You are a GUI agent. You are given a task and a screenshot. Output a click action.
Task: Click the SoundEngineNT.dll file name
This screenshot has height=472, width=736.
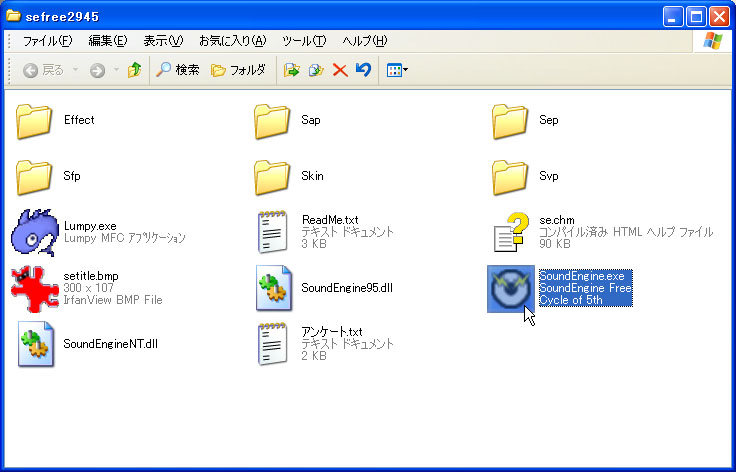110,344
